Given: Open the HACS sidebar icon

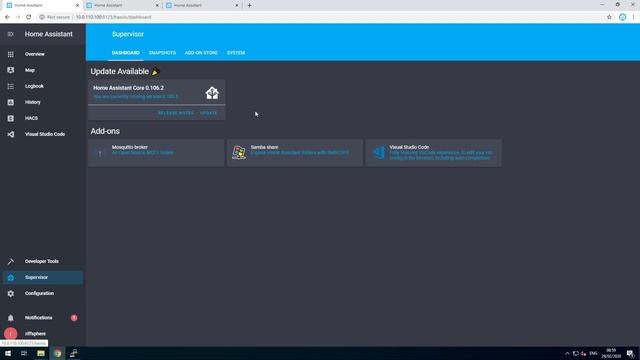Looking at the screenshot, I should pyautogui.click(x=11, y=118).
